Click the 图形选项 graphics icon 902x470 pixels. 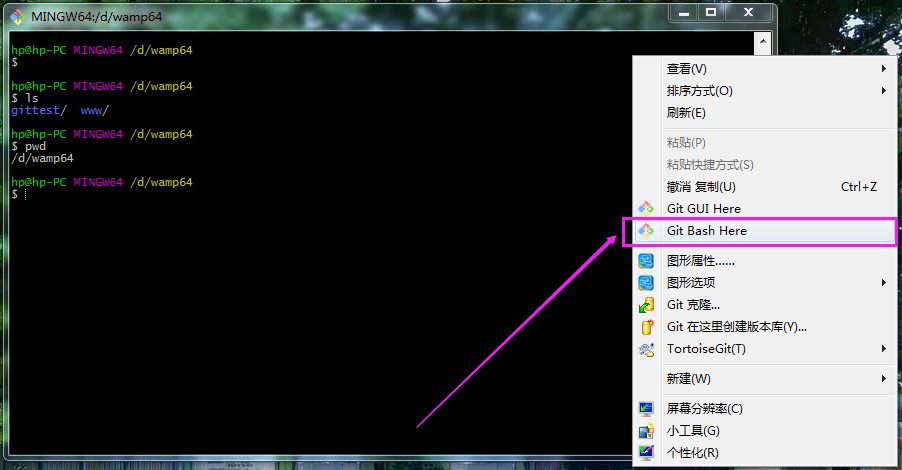645,282
